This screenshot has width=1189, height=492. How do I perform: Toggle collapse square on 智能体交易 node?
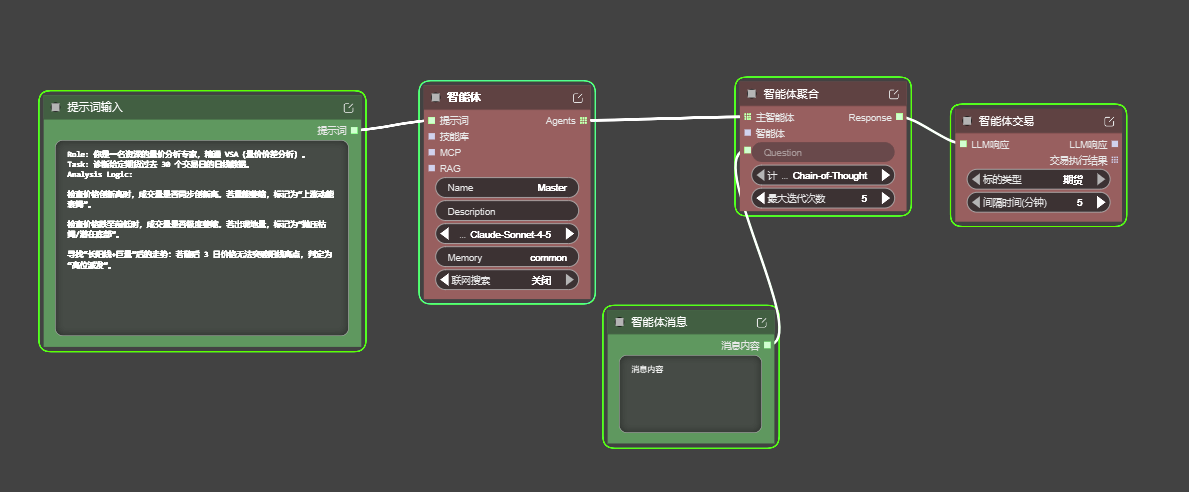point(967,121)
